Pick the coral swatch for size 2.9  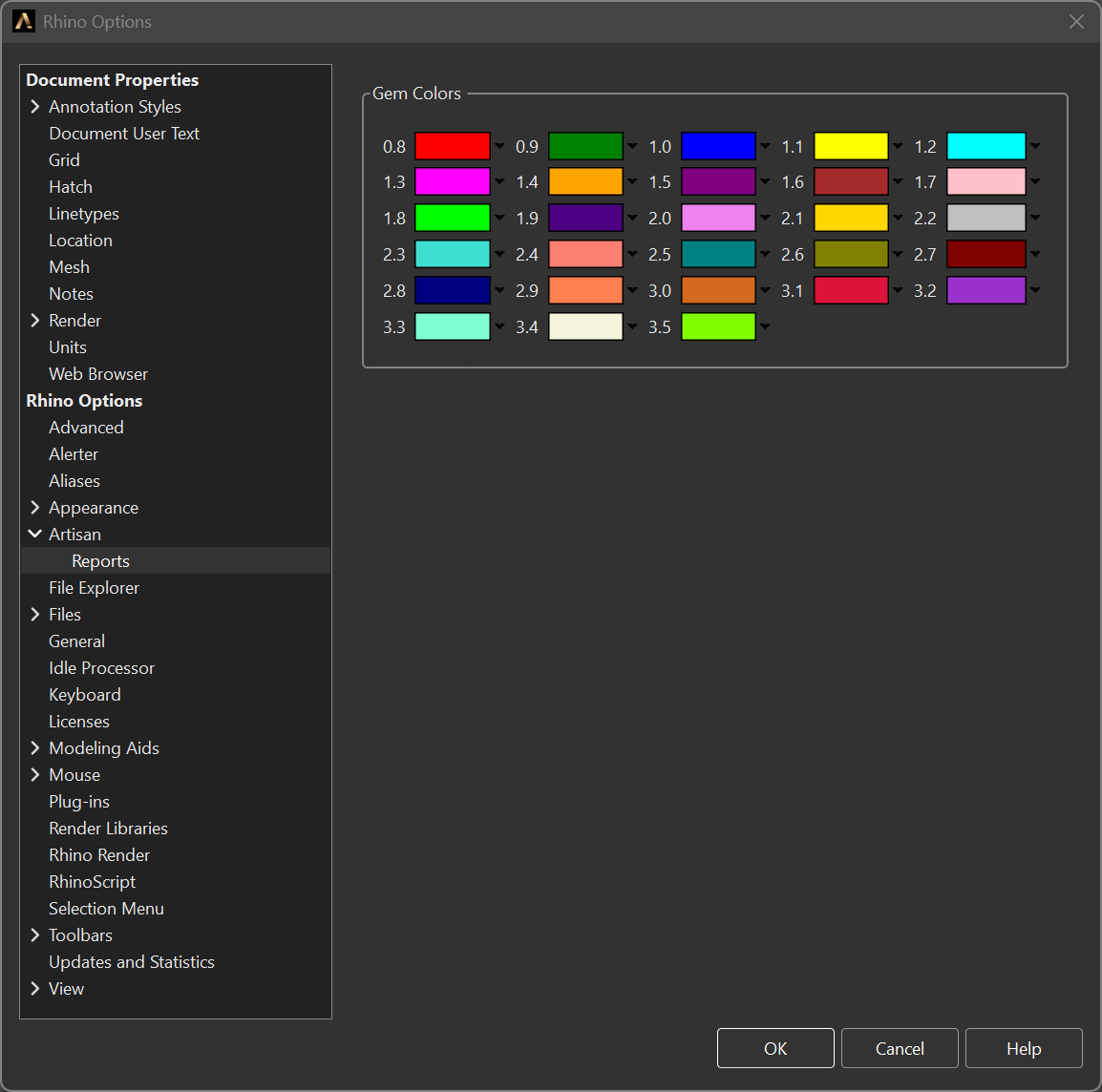tap(585, 290)
